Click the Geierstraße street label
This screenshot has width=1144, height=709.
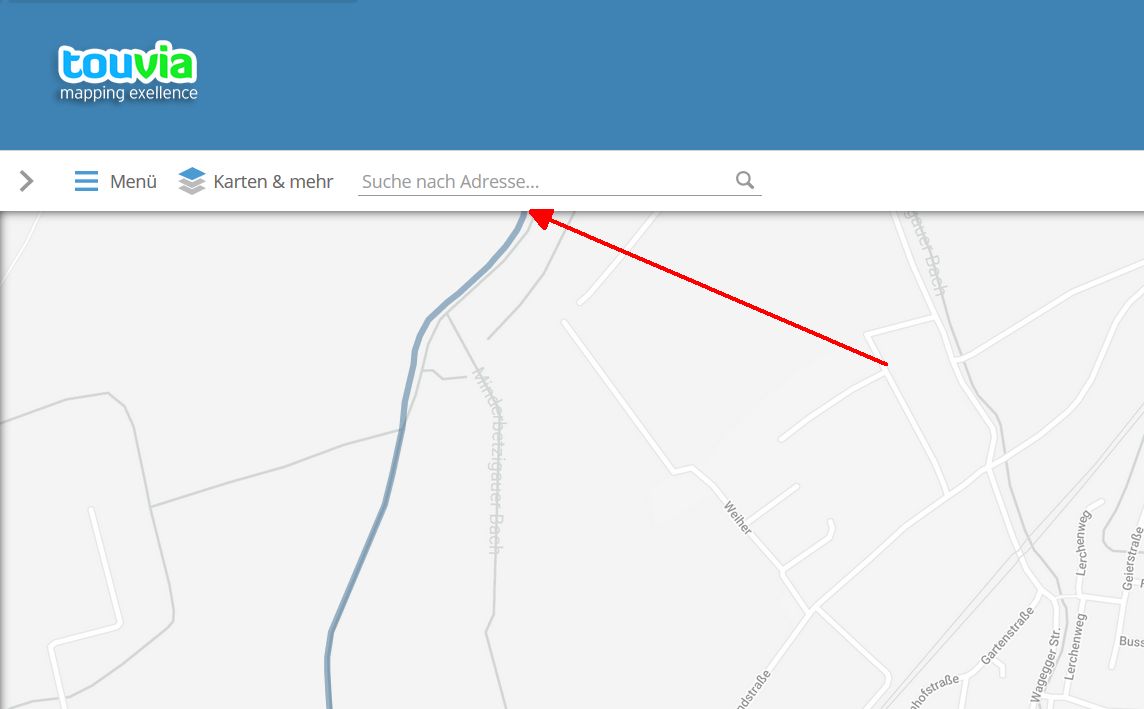pos(1133,558)
